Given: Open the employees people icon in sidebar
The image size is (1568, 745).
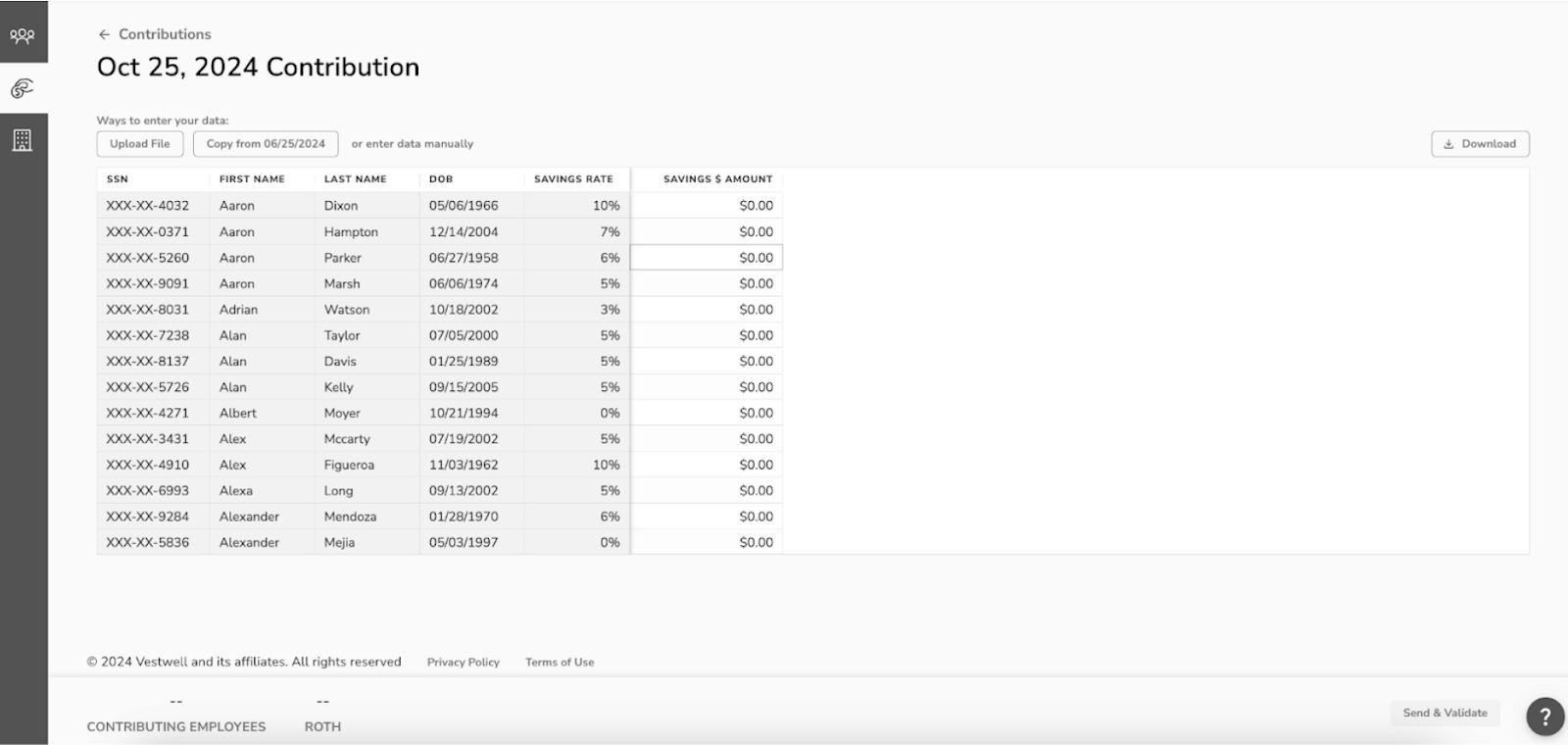Looking at the screenshot, I should tap(23, 36).
